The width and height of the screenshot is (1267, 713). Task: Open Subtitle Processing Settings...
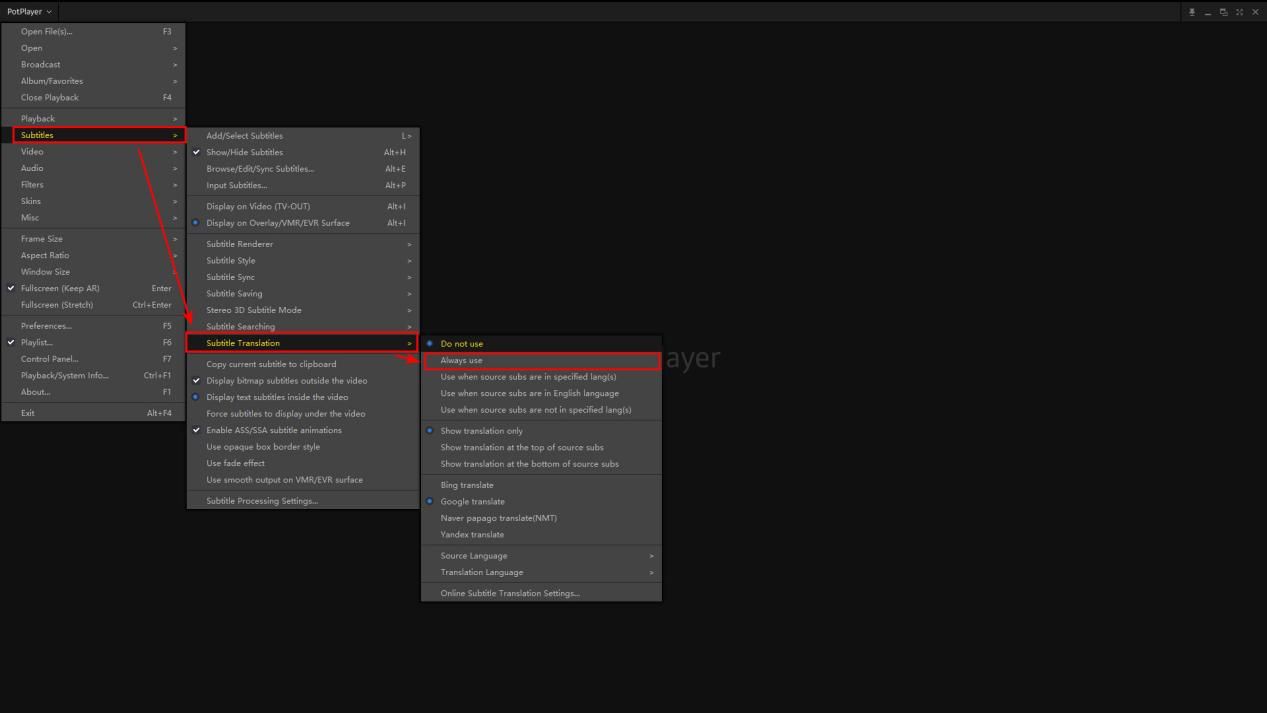click(302, 500)
